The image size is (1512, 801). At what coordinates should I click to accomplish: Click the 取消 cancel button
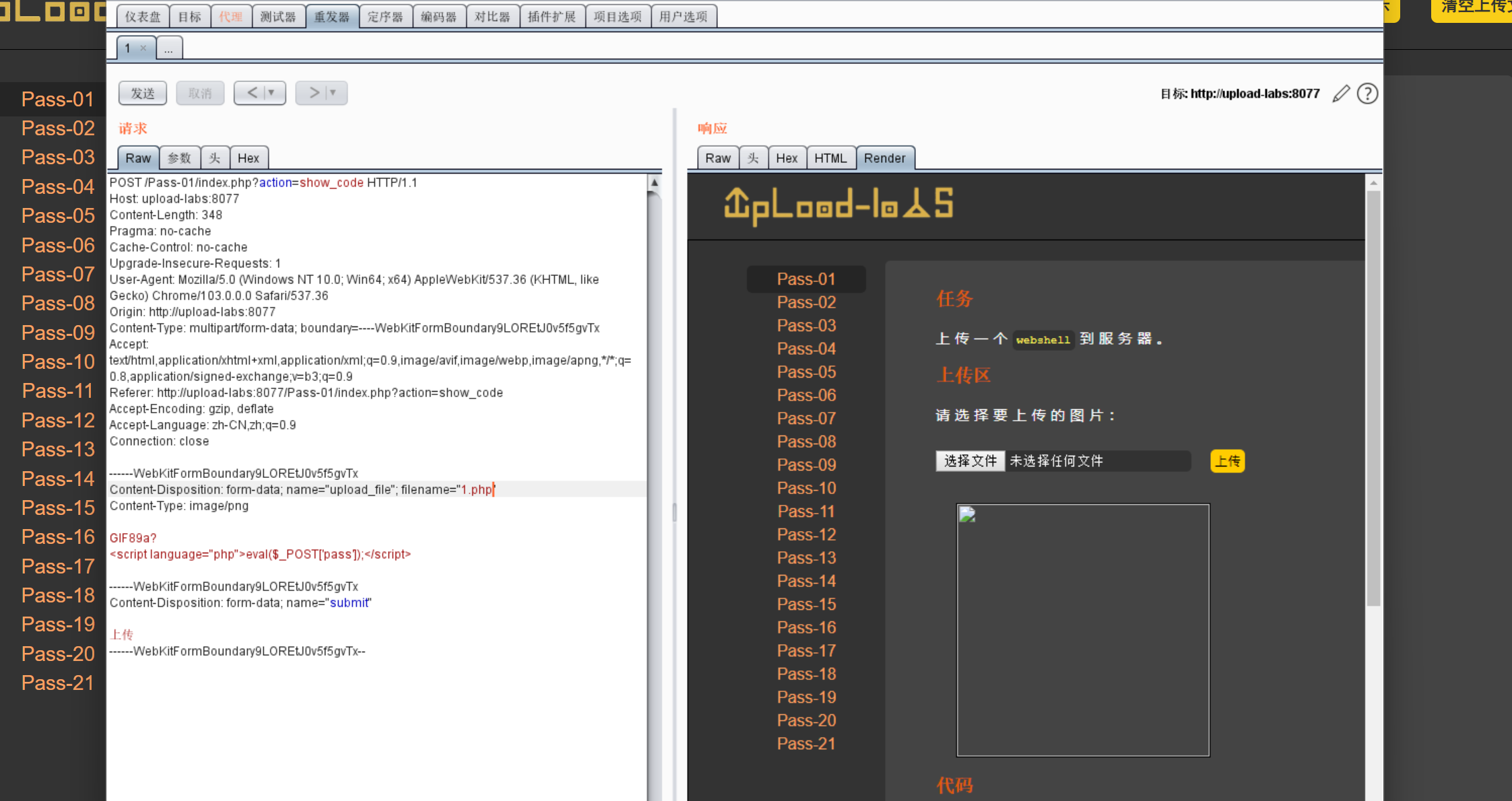[200, 93]
